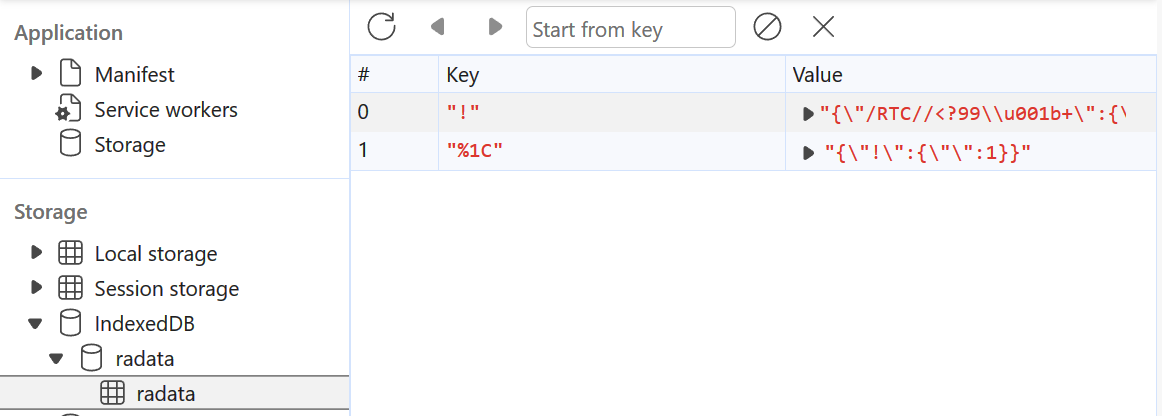Screen dimensions: 1162x416
Task: Show next page arrow icon
Action: (495, 27)
